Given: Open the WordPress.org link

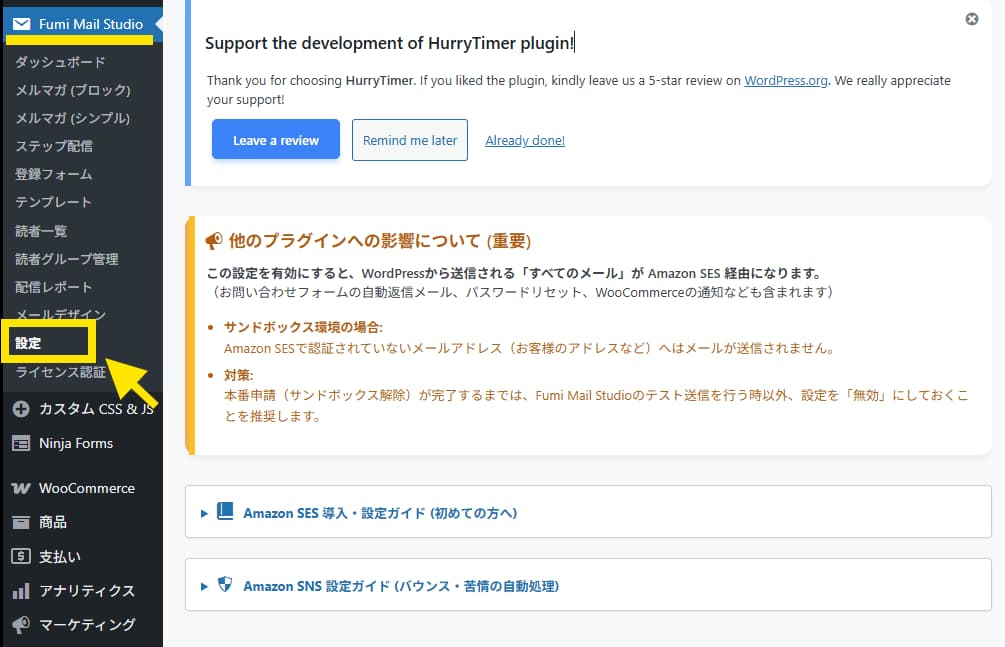Looking at the screenshot, I should pos(785,81).
